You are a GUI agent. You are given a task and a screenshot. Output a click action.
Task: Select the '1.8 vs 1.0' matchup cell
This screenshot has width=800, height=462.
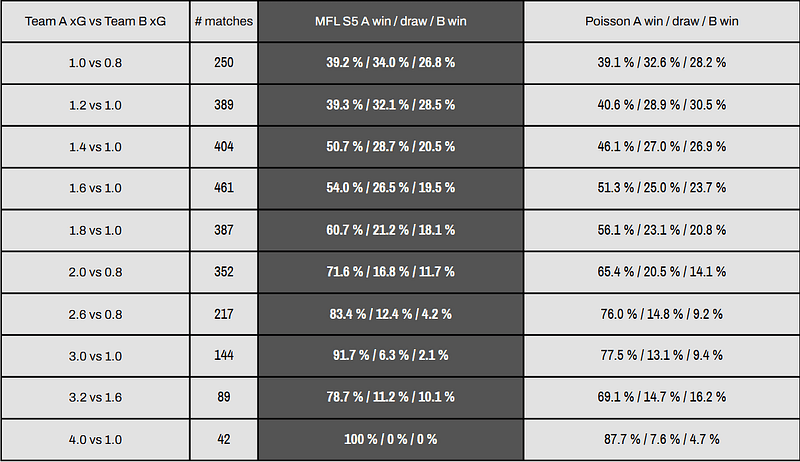(96, 230)
